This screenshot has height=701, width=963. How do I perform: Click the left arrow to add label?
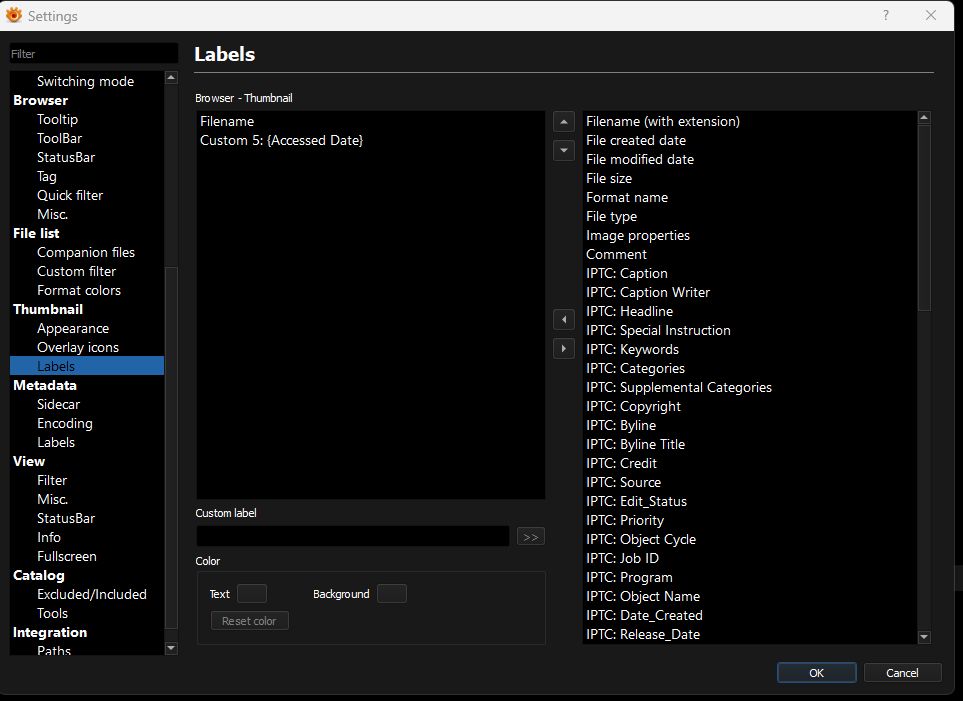coord(564,320)
